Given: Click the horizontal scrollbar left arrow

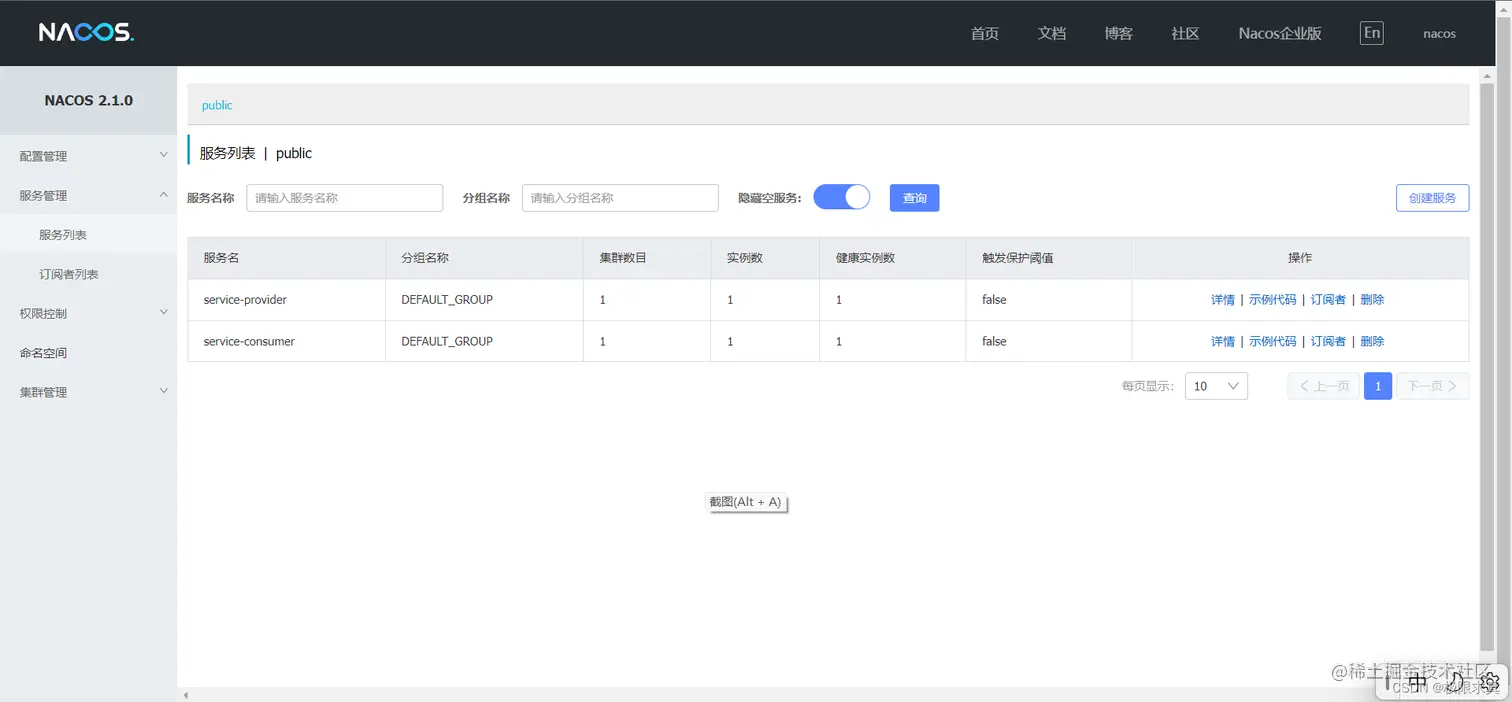Looking at the screenshot, I should [184, 694].
